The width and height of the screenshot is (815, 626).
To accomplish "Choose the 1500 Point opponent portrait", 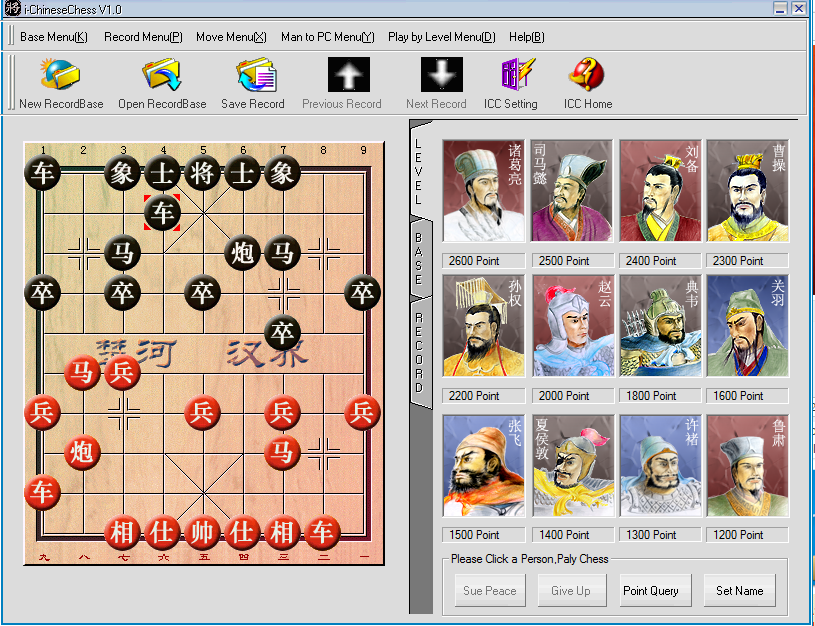I will (x=483, y=466).
